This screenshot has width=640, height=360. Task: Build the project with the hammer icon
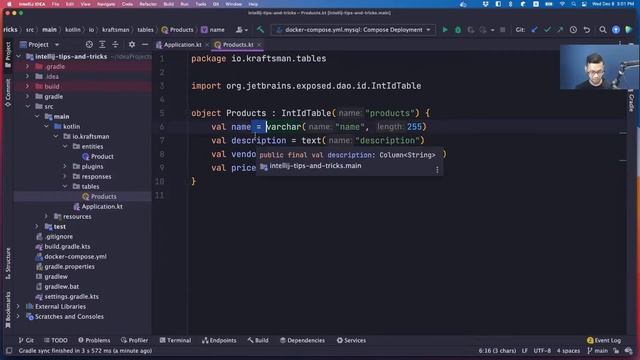pos(260,30)
